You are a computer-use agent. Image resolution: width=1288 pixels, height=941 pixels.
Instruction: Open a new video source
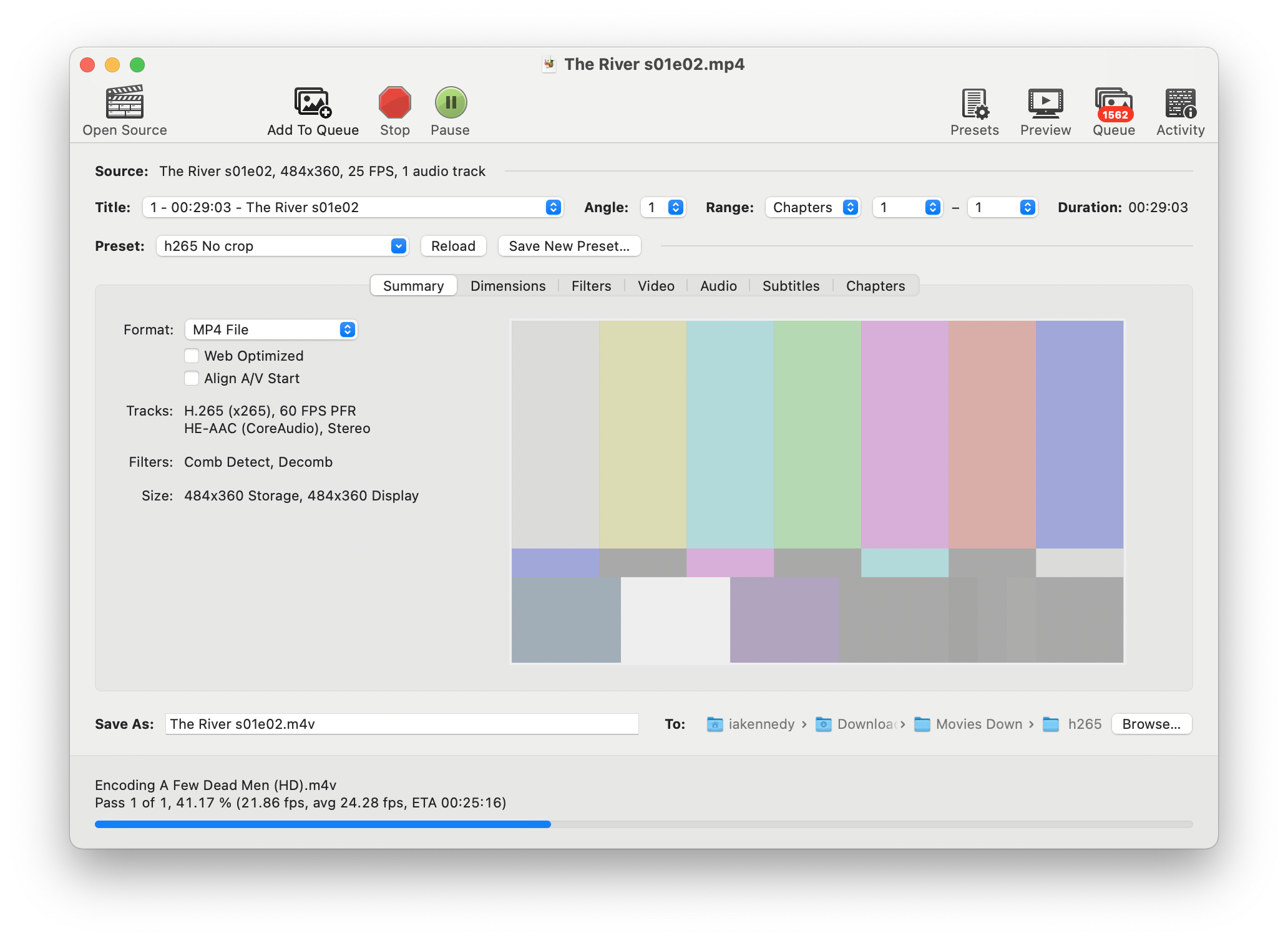pos(124,111)
